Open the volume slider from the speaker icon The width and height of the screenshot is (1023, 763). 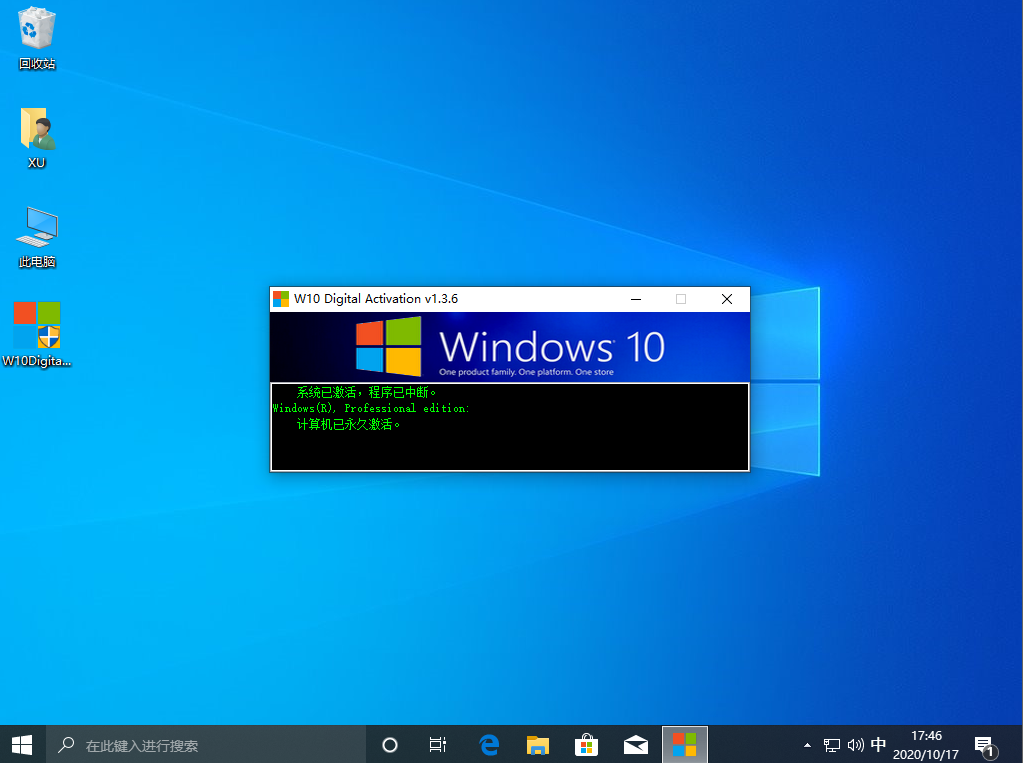855,744
